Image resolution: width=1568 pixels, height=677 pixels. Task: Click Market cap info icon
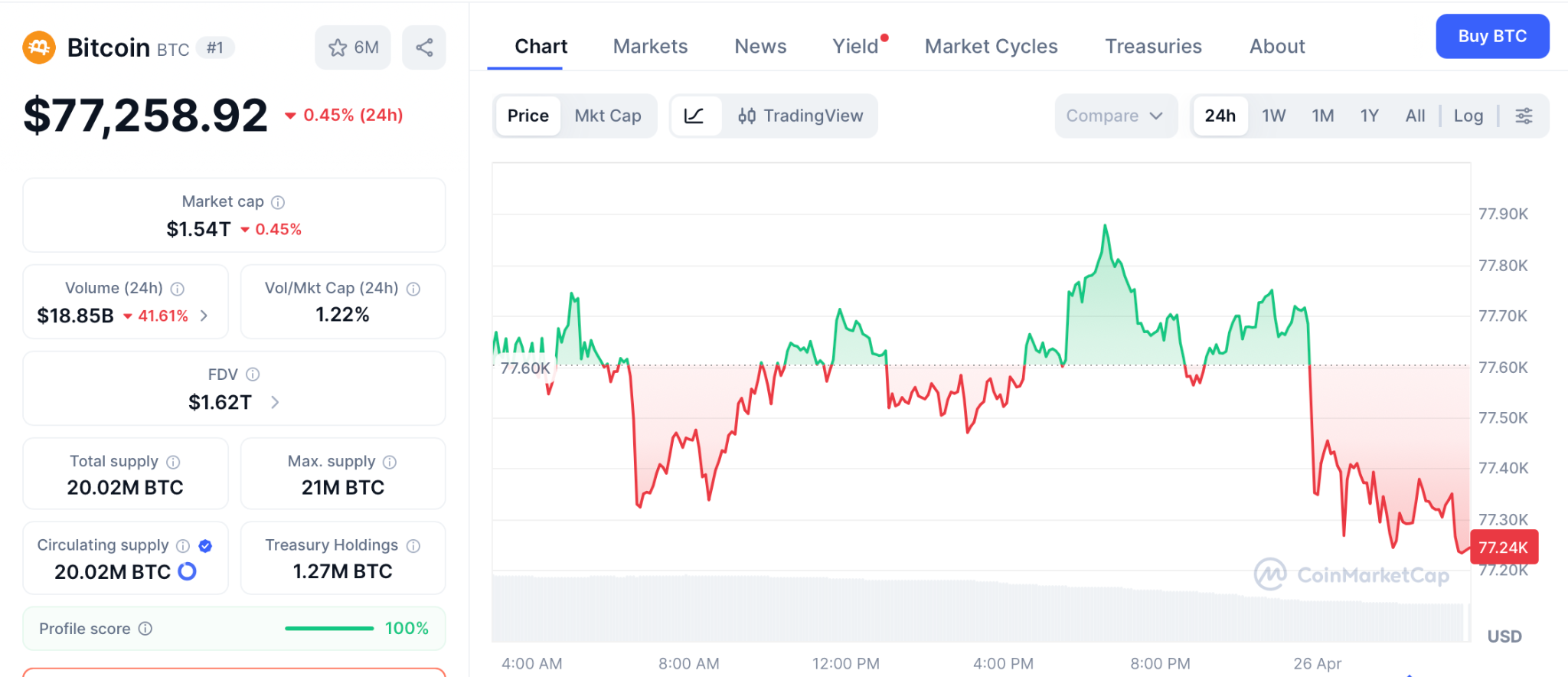point(278,202)
